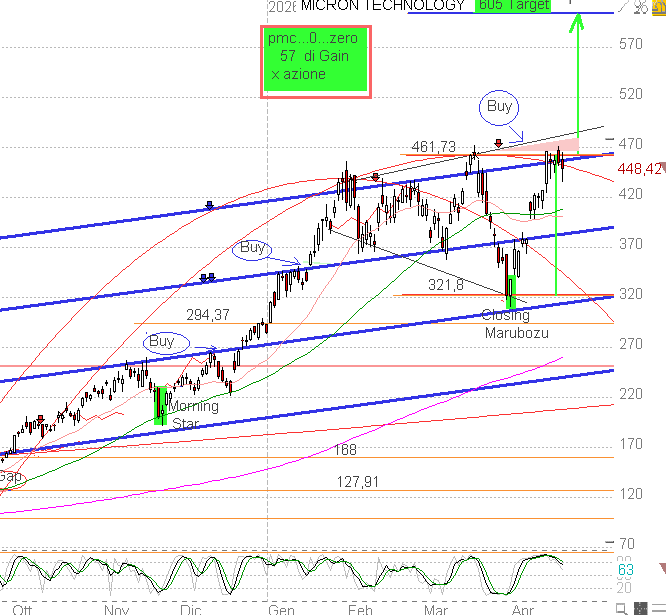Click the green gain note box
The image size is (666, 615).
click(x=316, y=62)
